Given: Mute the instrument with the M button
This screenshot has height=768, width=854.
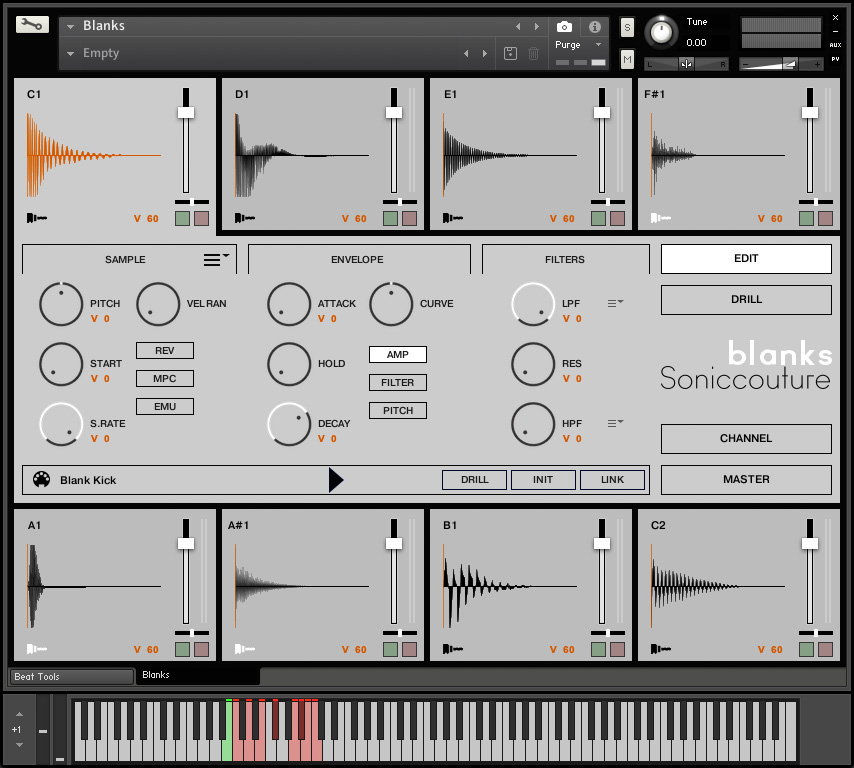Looking at the screenshot, I should (x=627, y=60).
